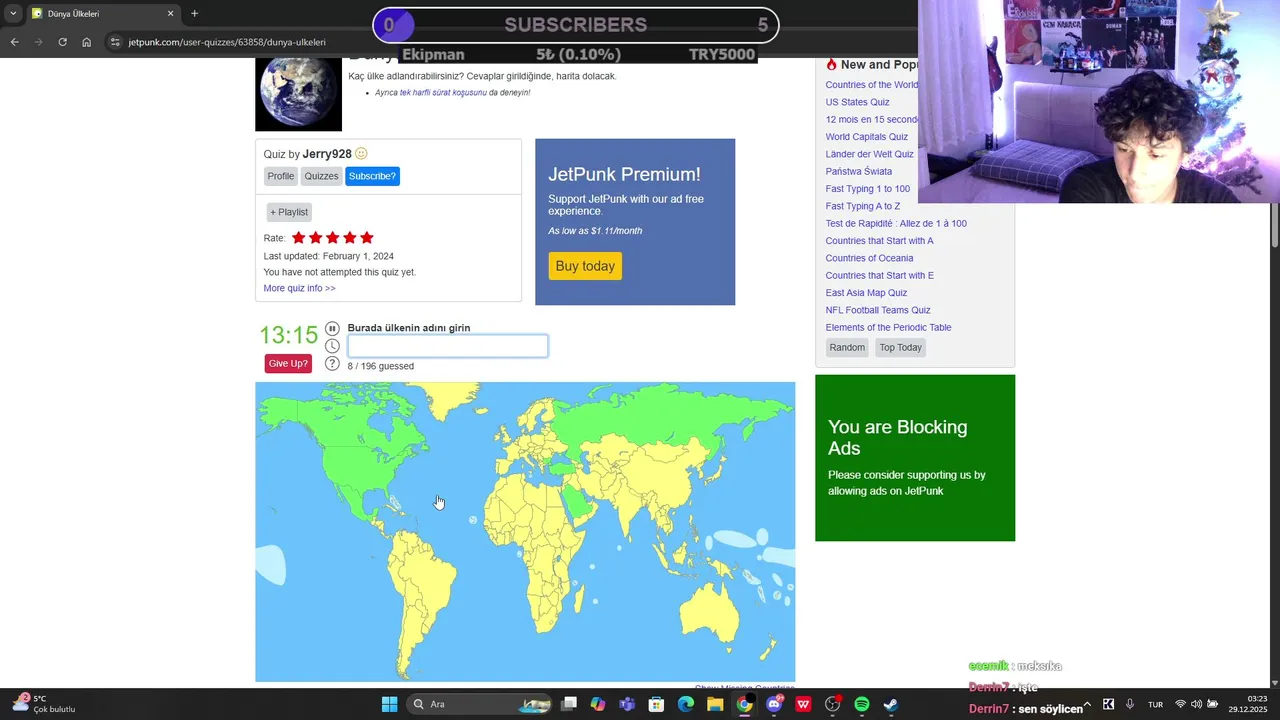The image size is (1280, 720).
Task: Click the Give Up? button
Action: coord(288,363)
